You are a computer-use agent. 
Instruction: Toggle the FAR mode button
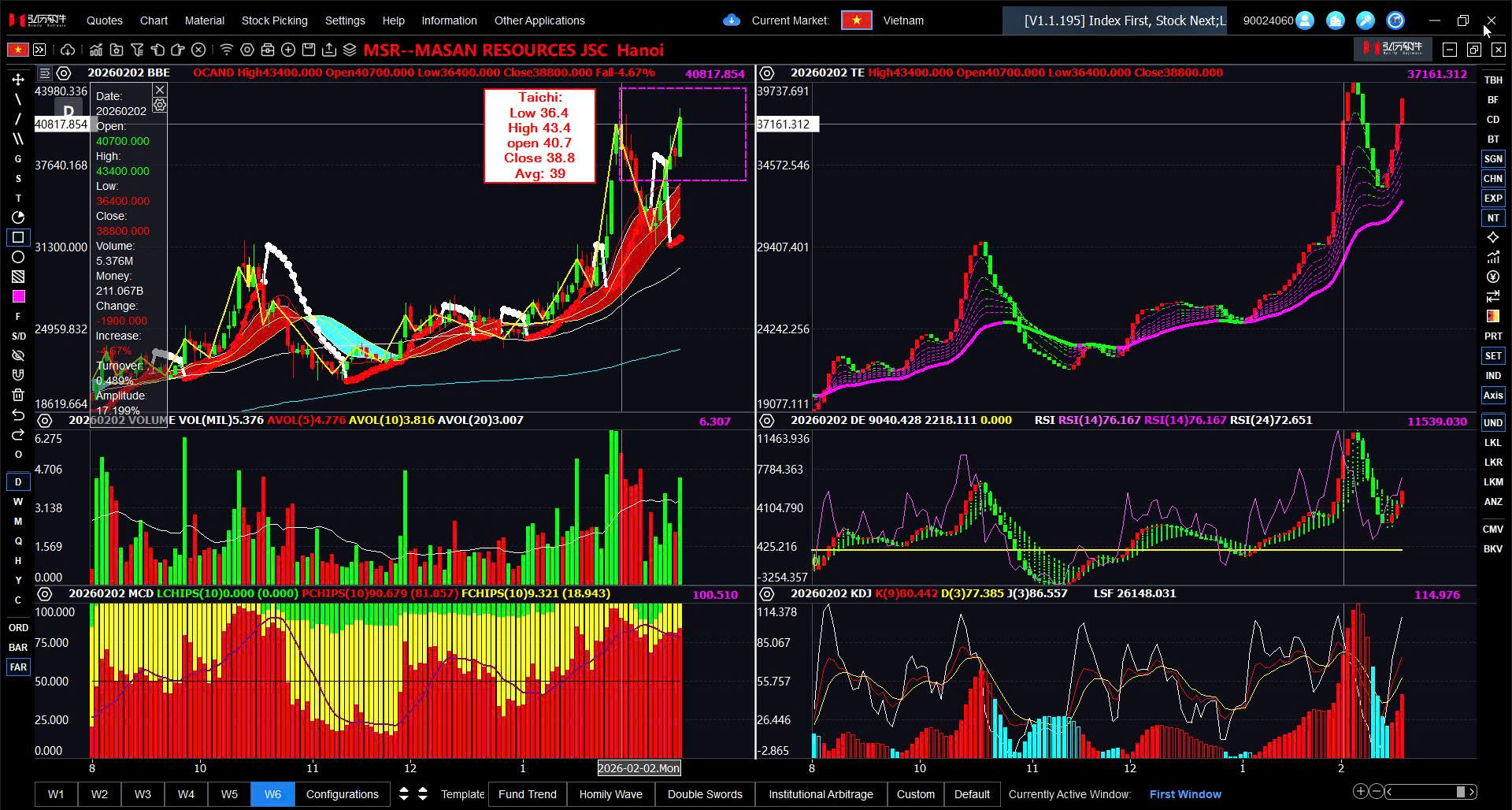coord(18,667)
